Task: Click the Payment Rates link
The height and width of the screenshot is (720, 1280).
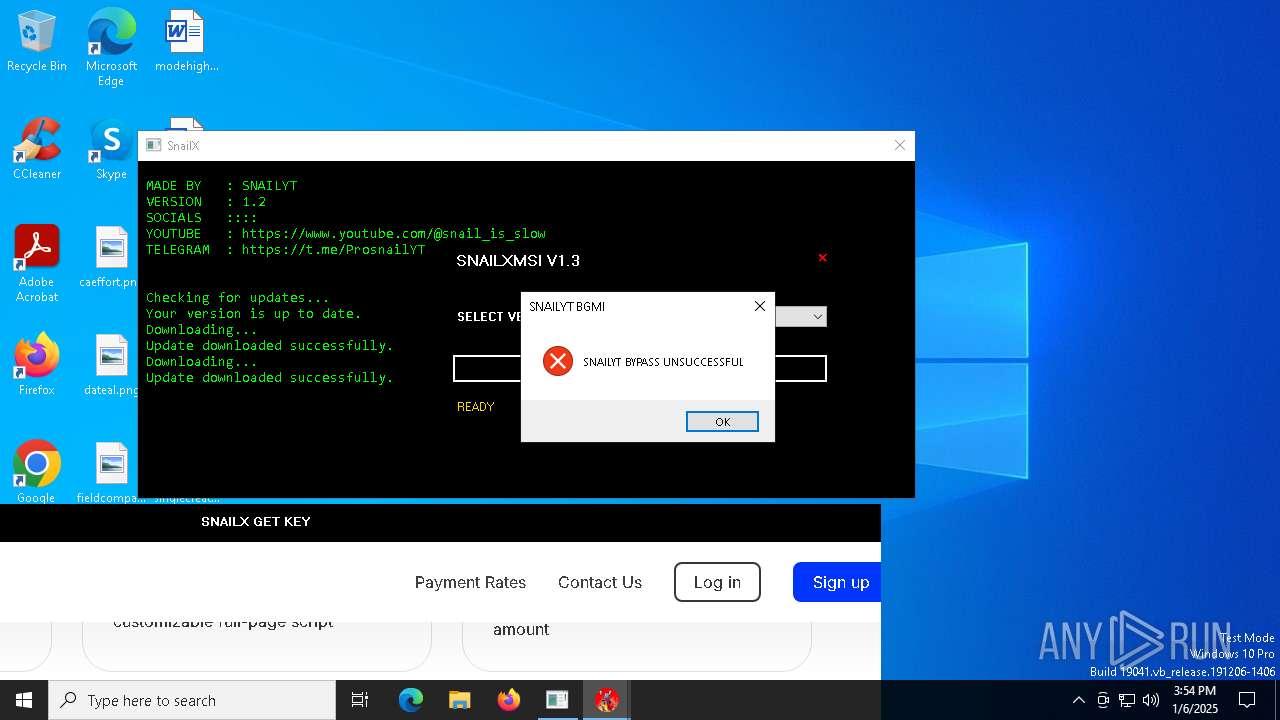Action: click(x=470, y=582)
